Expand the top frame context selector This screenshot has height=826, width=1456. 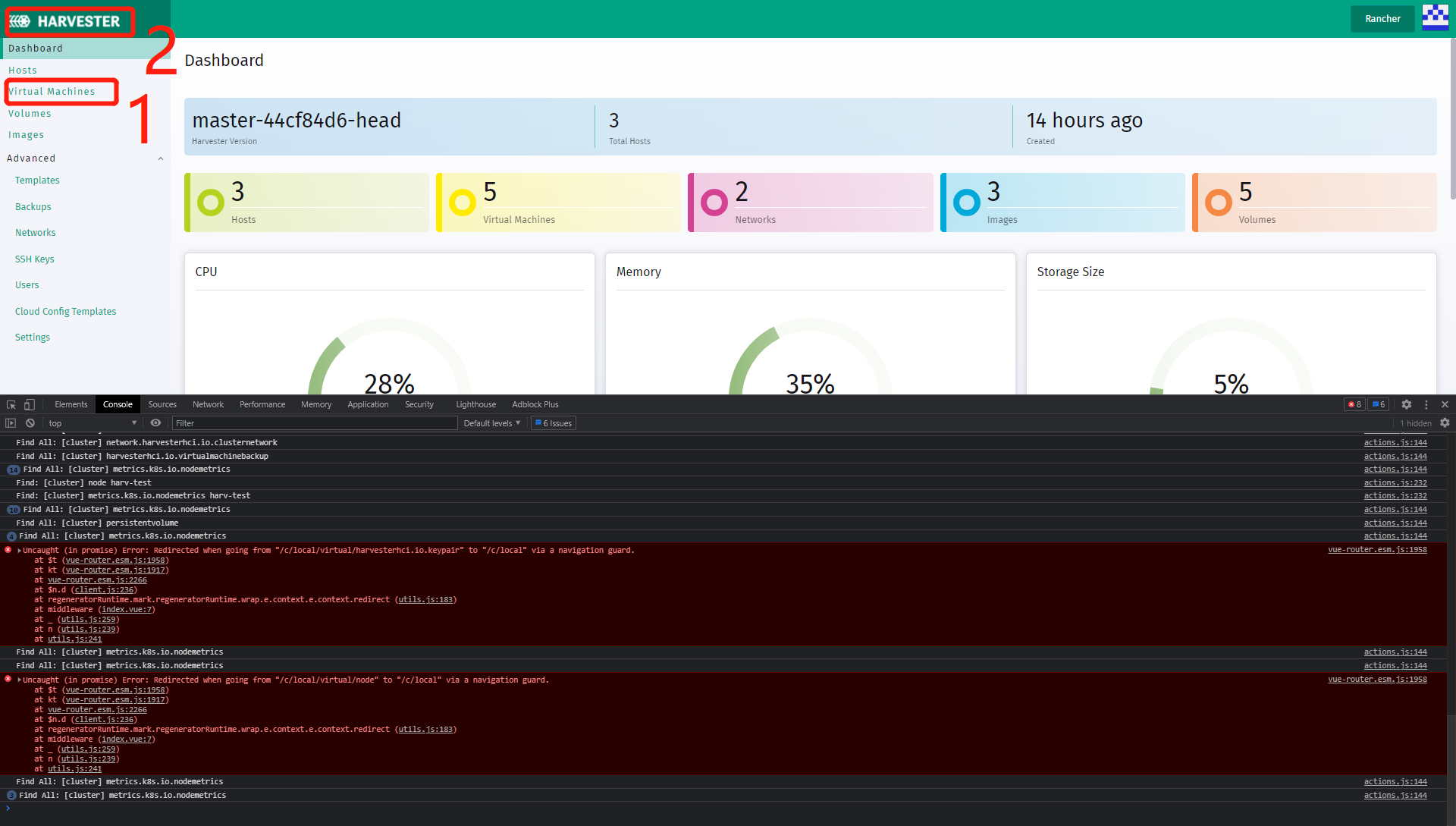tap(91, 422)
